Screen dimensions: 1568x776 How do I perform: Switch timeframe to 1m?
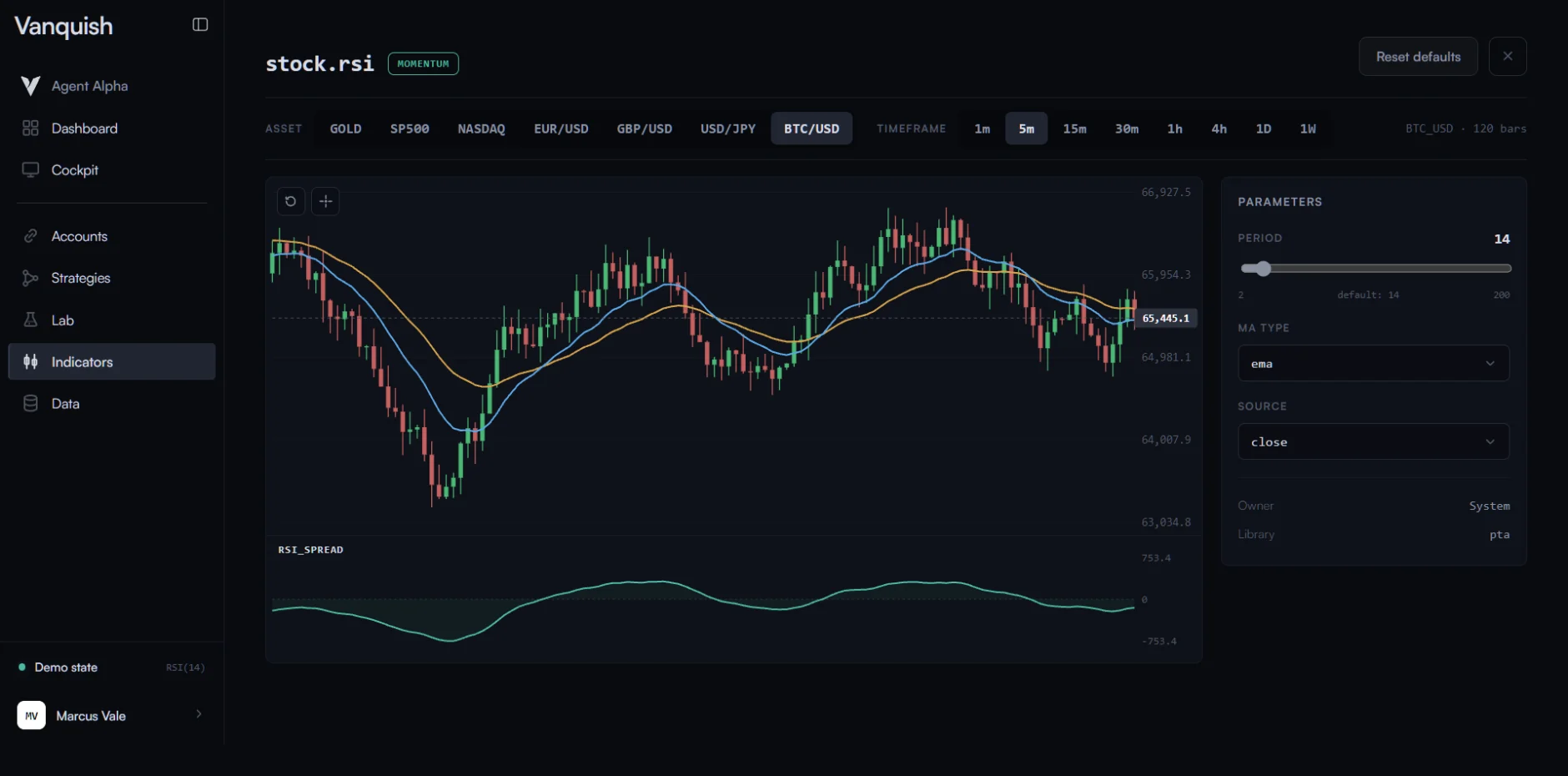pos(983,128)
